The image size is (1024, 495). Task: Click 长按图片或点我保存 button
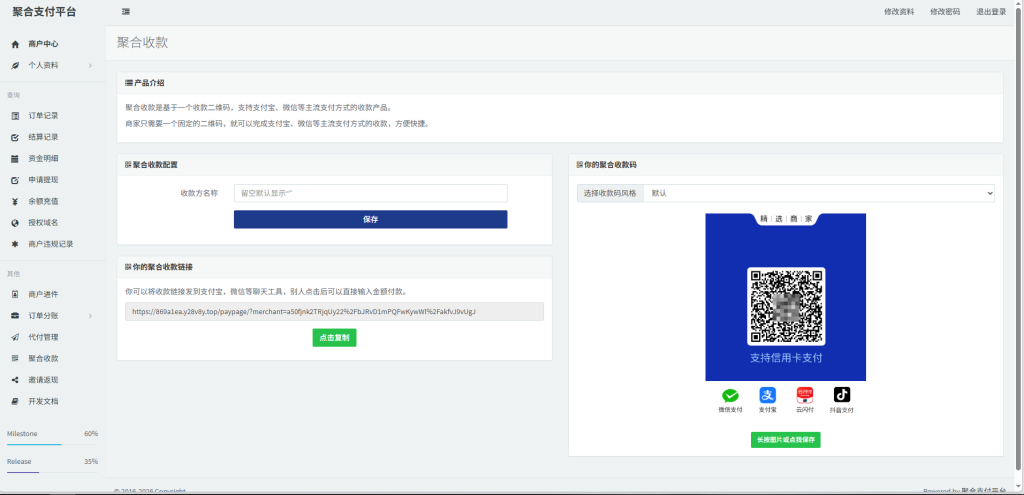(x=786, y=439)
